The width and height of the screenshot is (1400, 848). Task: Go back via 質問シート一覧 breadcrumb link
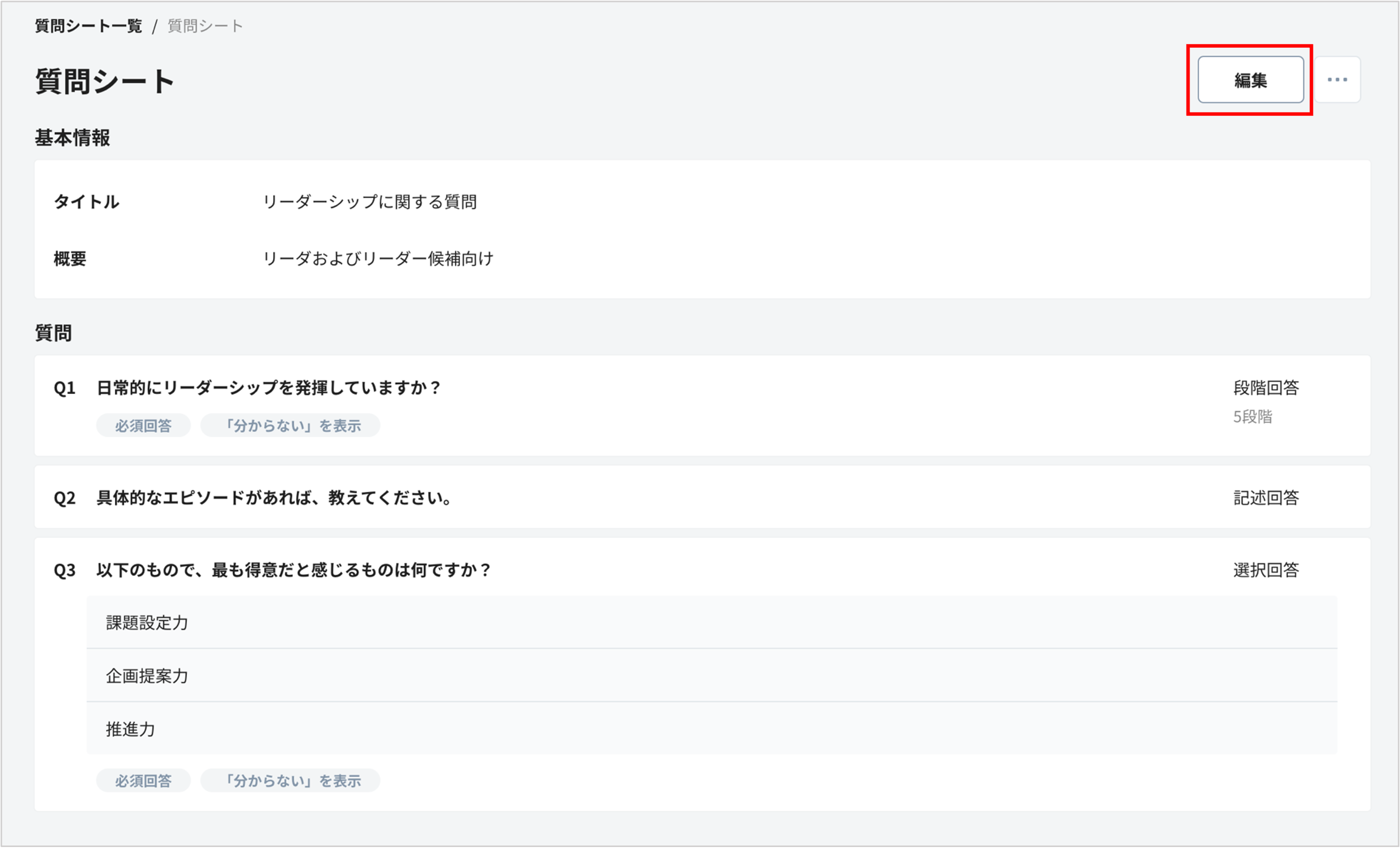click(88, 26)
